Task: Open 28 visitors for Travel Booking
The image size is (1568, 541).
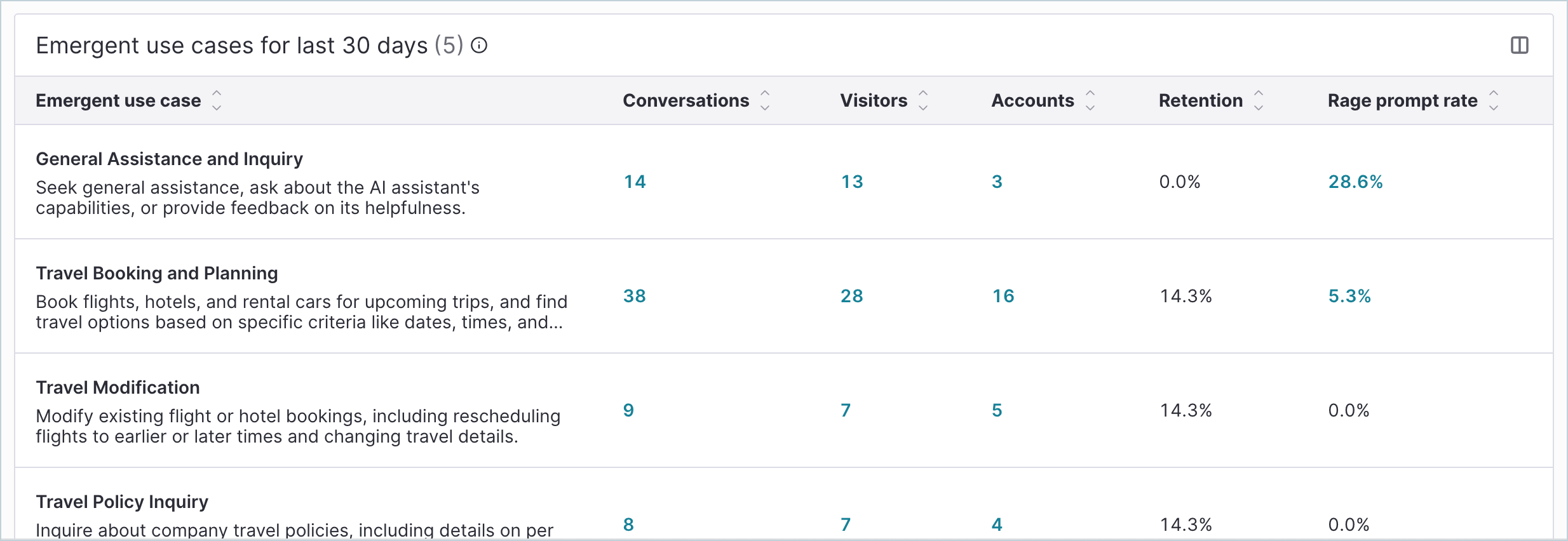Action: (852, 296)
